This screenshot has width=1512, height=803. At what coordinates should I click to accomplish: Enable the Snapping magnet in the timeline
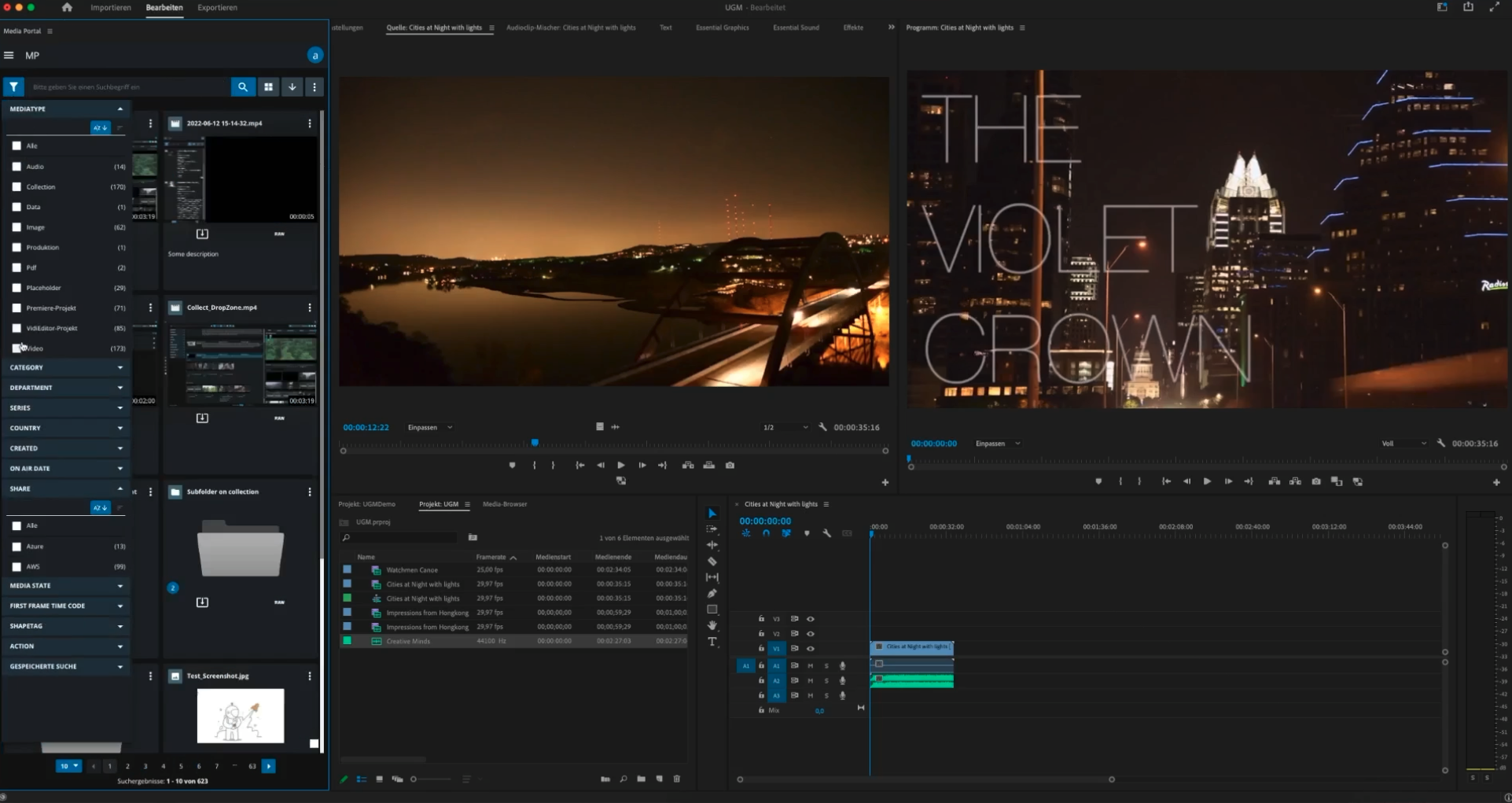pyautogui.click(x=766, y=532)
